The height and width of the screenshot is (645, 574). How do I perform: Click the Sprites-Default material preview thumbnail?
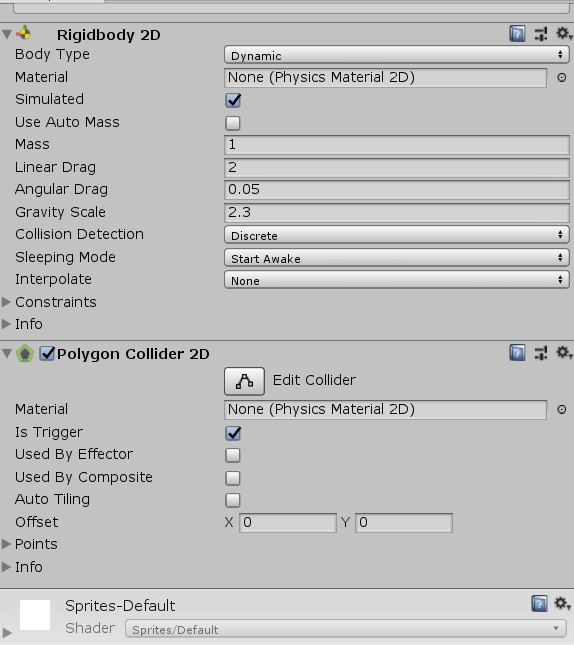tap(35, 615)
